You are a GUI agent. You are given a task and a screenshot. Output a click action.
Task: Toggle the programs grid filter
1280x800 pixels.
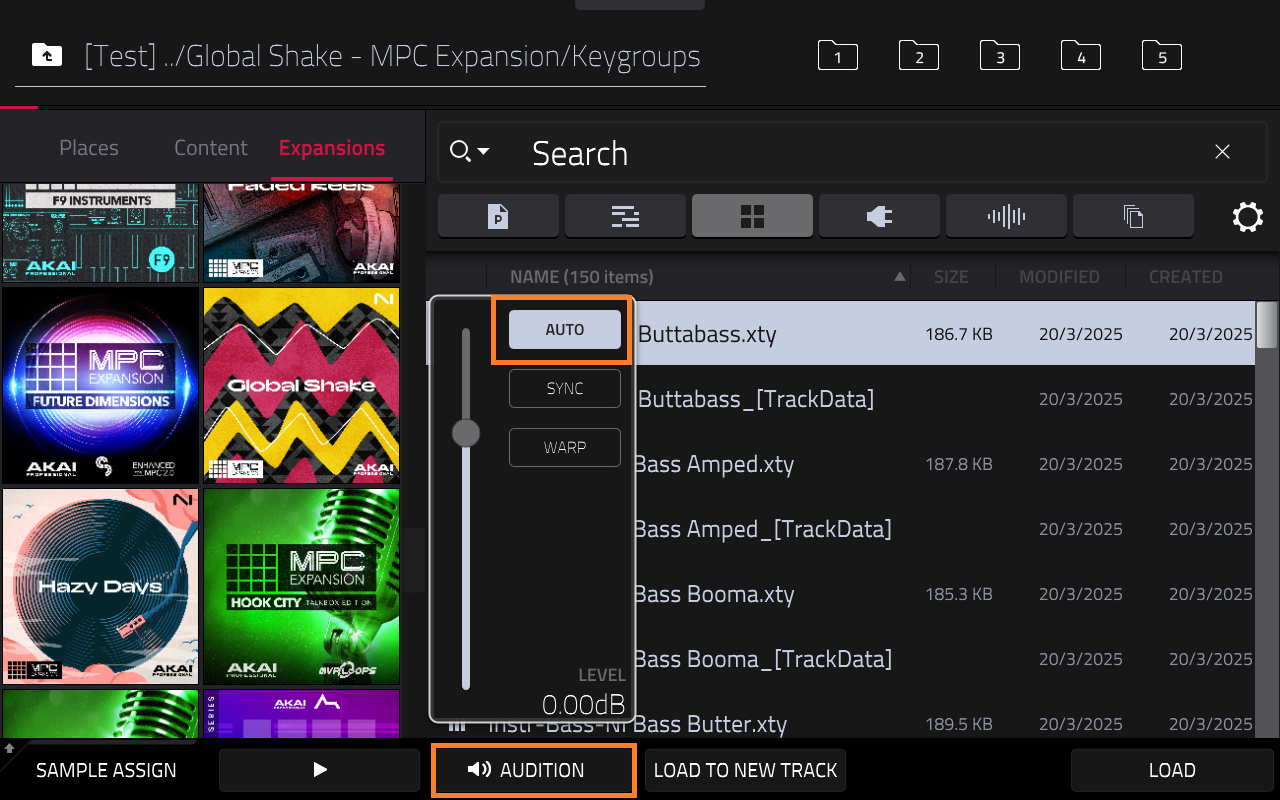752,216
